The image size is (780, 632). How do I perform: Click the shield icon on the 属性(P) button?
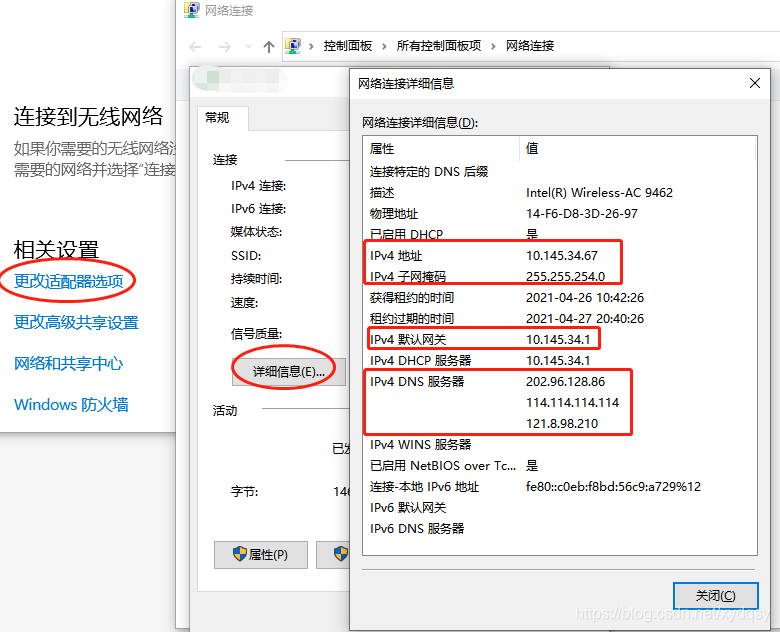240,553
